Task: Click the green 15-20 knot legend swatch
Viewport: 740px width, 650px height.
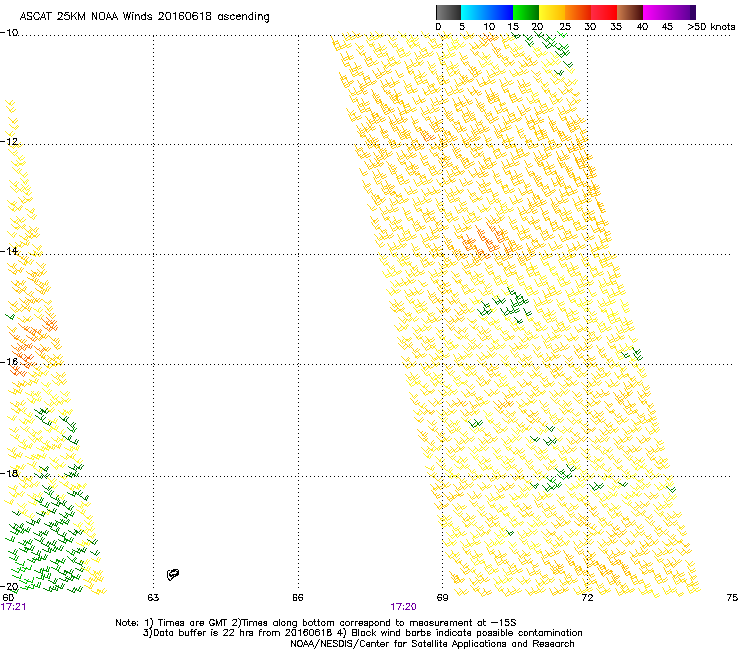Action: [x=526, y=12]
